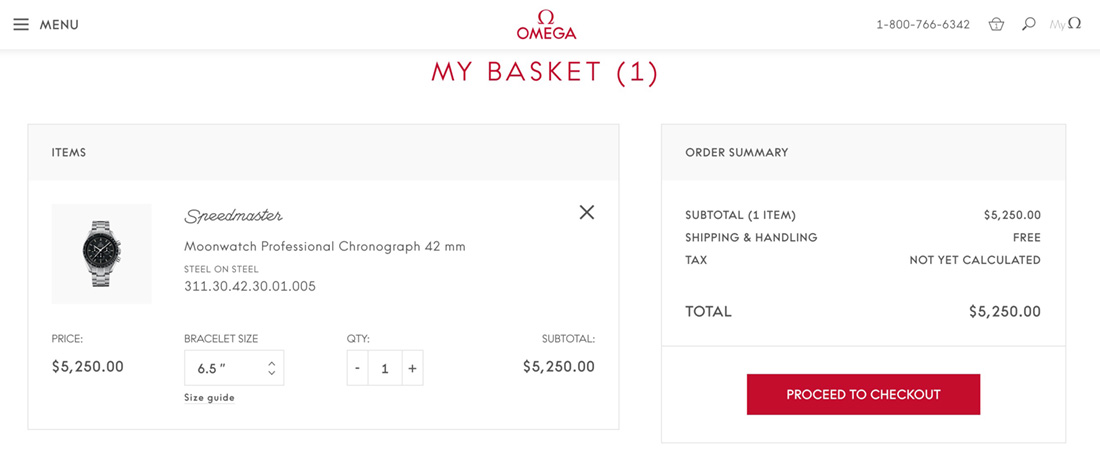
Task: Open search with the magnifier icon
Action: (1028, 24)
